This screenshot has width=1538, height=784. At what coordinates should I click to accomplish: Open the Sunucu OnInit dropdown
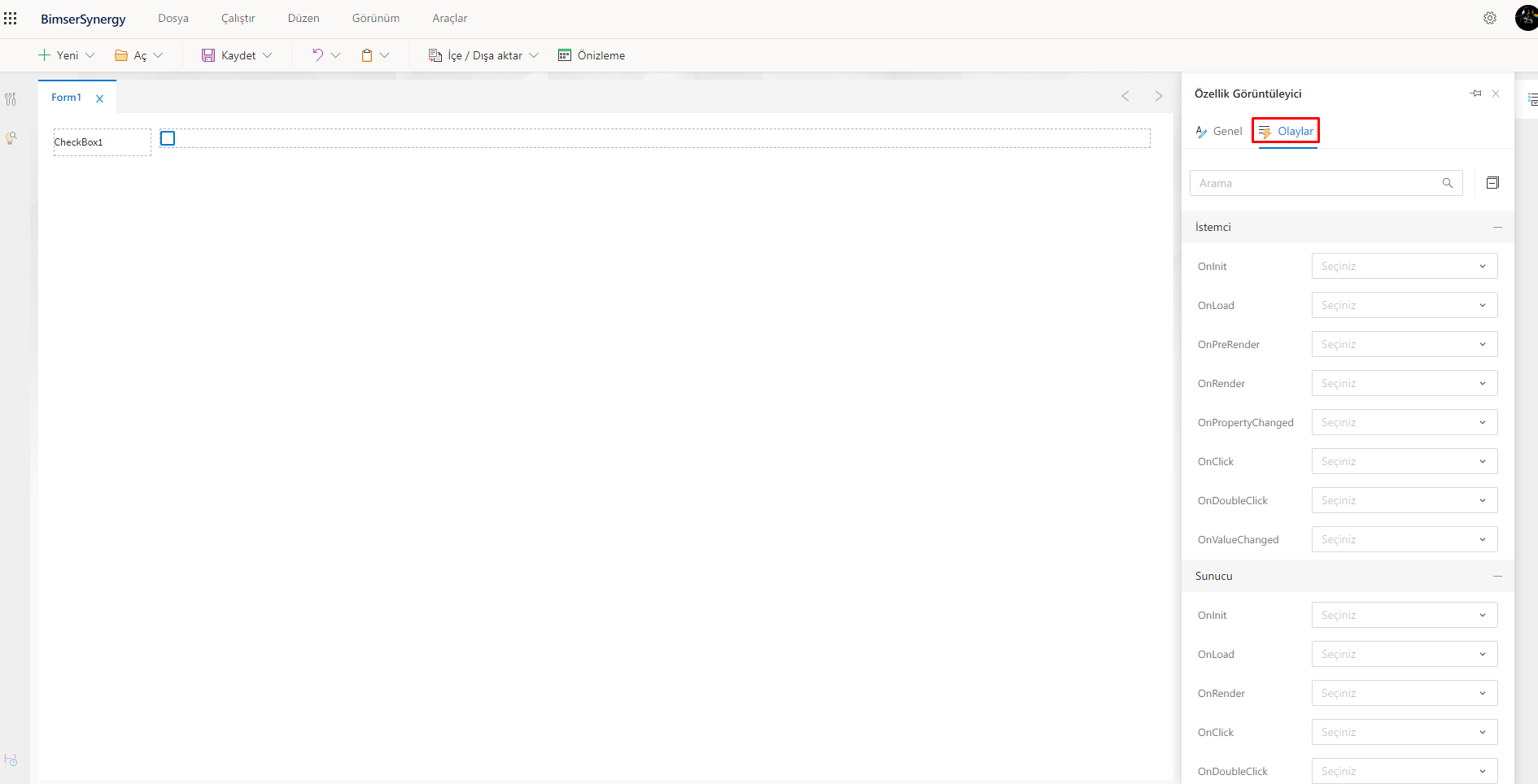(1405, 615)
